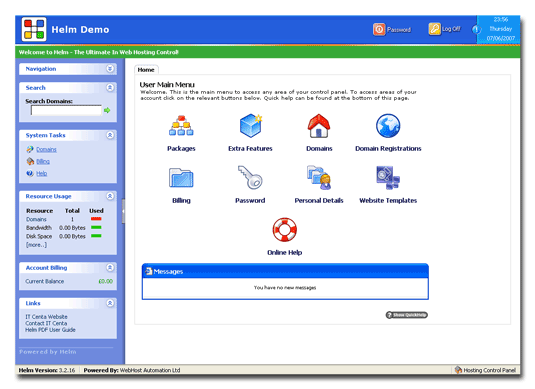Click the £0.00 current balance
535x389 pixels.
pos(106,281)
